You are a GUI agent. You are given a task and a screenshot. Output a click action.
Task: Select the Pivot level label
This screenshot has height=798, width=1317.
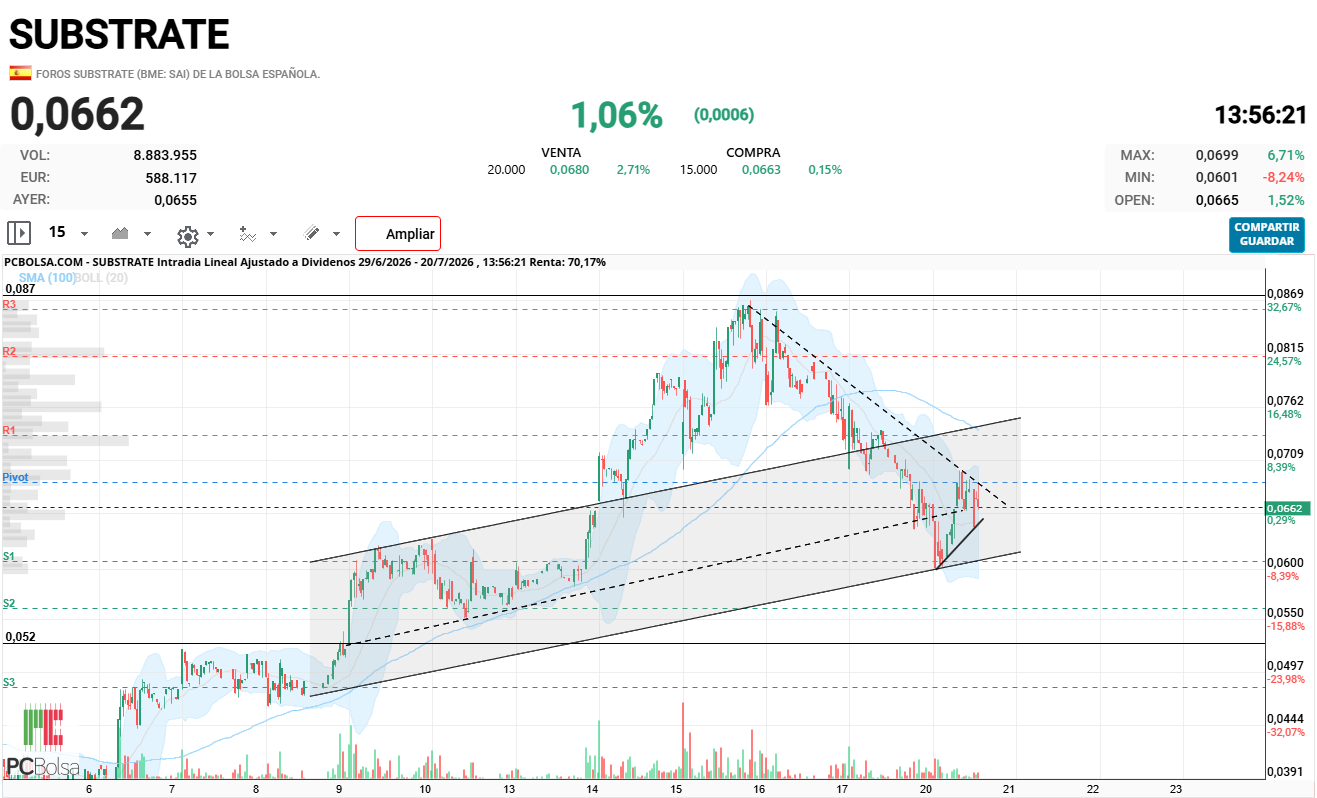point(15,478)
